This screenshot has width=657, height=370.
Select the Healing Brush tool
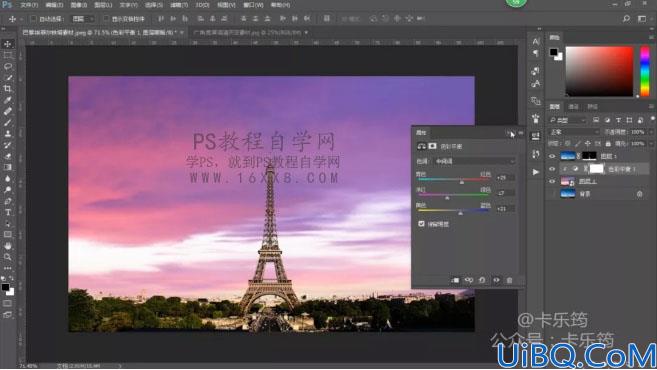click(x=8, y=111)
